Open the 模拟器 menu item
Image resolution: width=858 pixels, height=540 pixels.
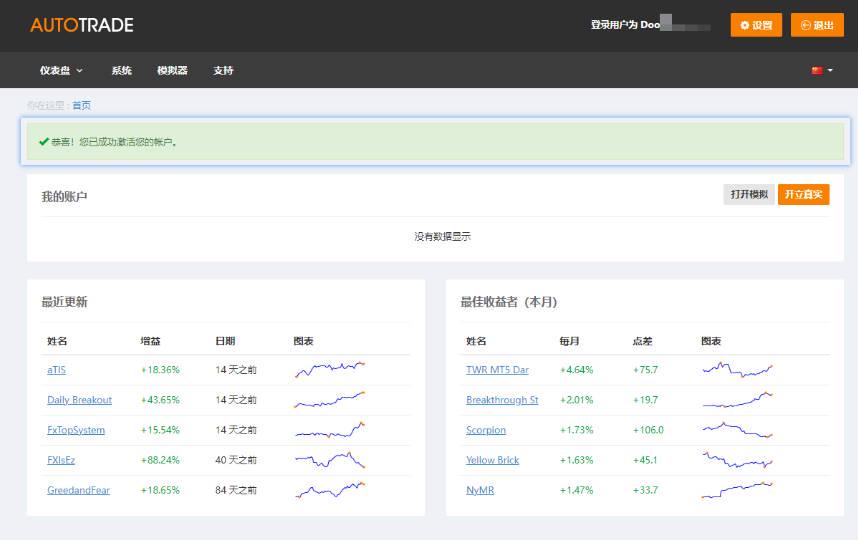pos(172,70)
